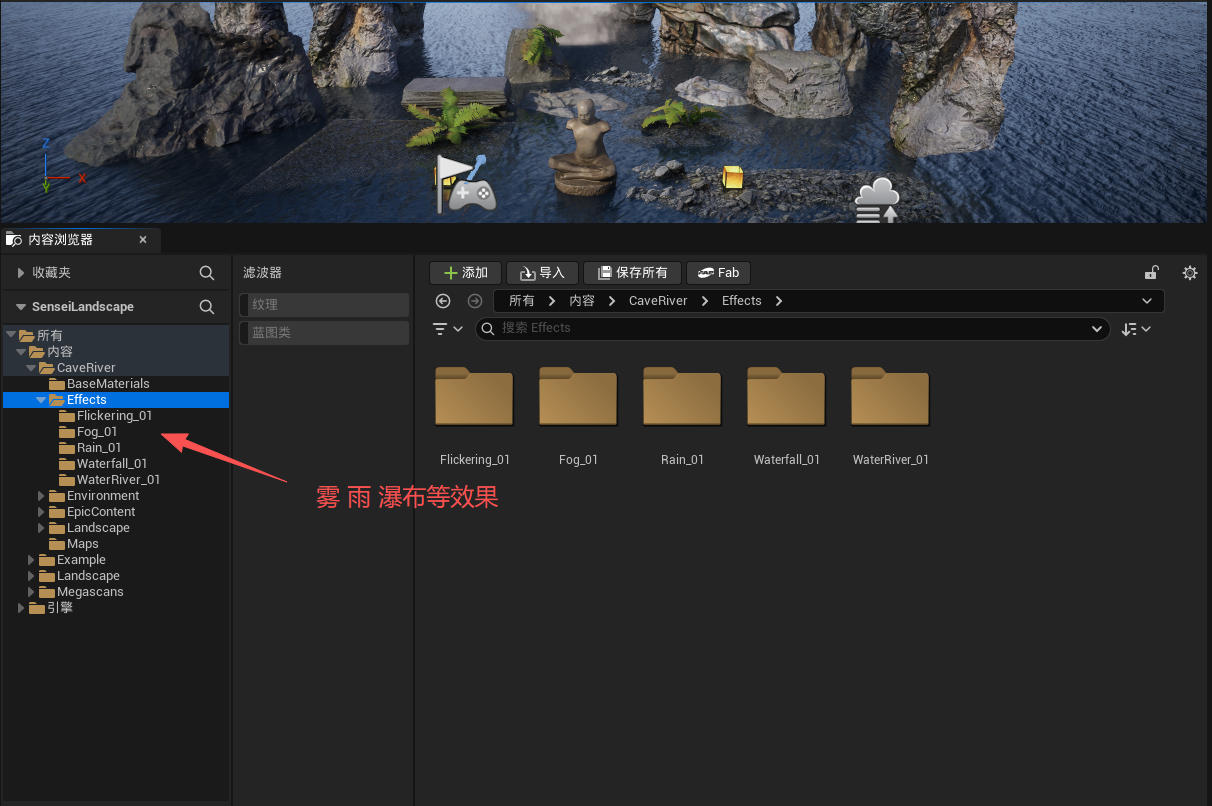This screenshot has width=1212, height=806.
Task: Select Effects in the folder tree
Action: (x=86, y=400)
